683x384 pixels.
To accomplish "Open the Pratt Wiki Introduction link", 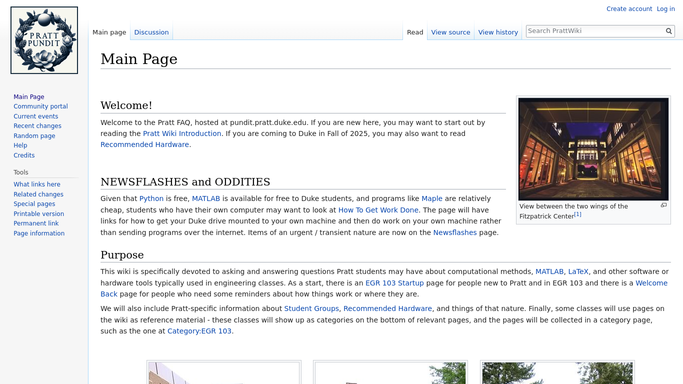I will [x=182, y=134].
